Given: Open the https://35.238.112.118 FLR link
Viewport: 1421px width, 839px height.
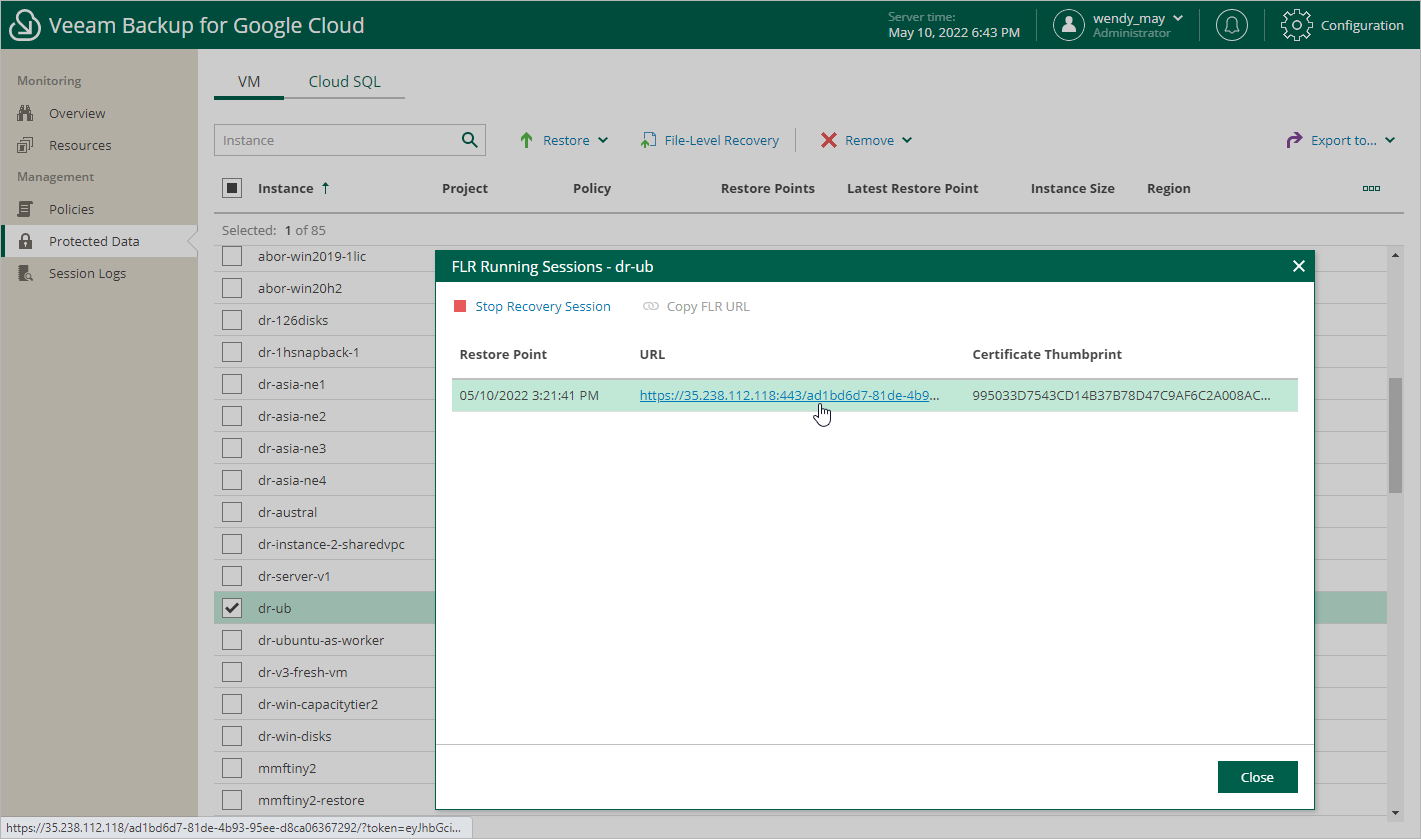Looking at the screenshot, I should tap(790, 395).
